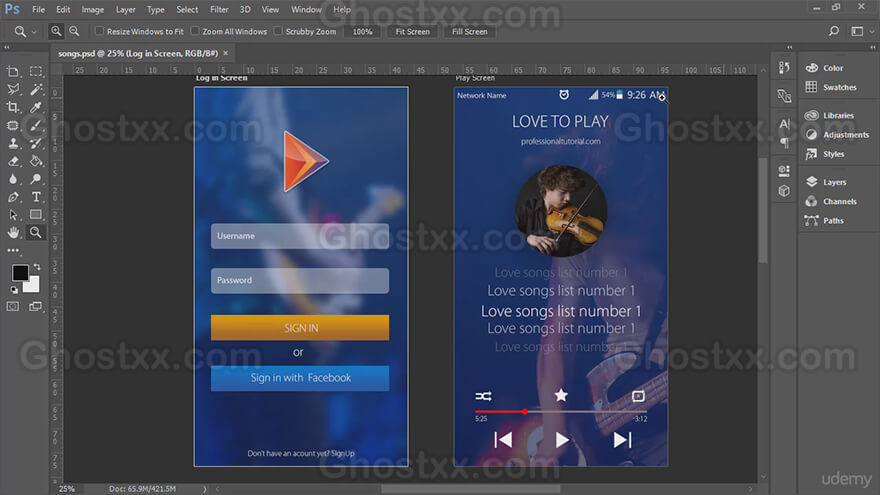880x495 pixels.
Task: Select the Blur drop tool
Action: pos(13,179)
